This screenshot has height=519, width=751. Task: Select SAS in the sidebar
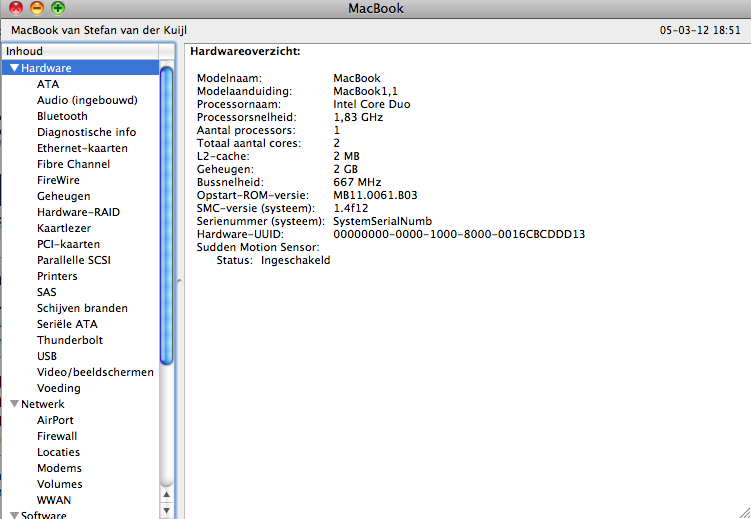46,292
